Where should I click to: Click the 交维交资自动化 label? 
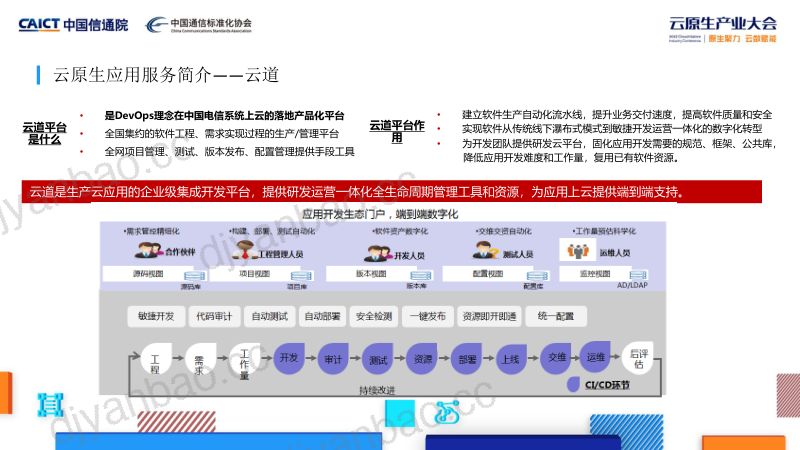point(504,231)
